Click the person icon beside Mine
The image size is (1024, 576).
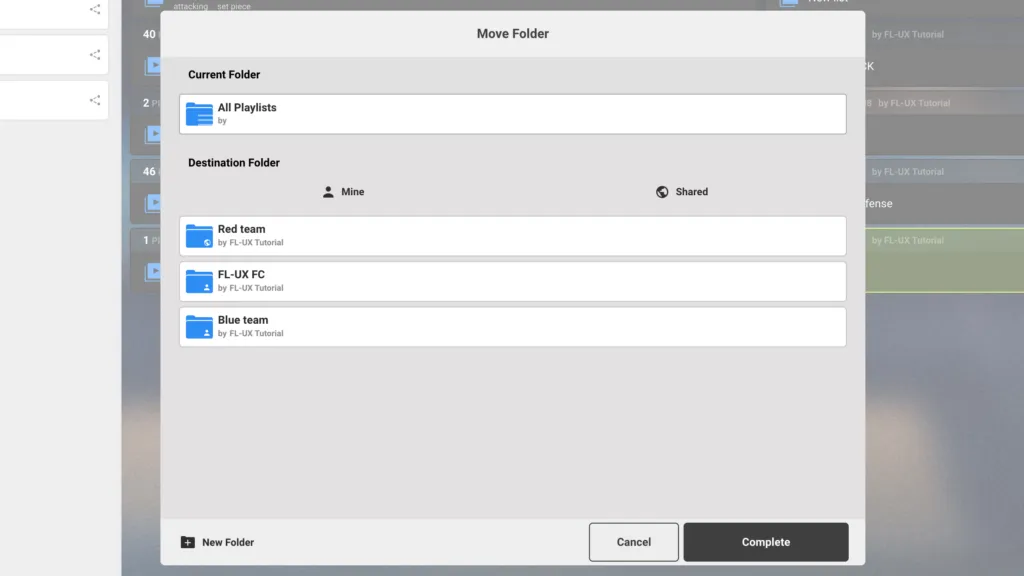click(x=328, y=191)
